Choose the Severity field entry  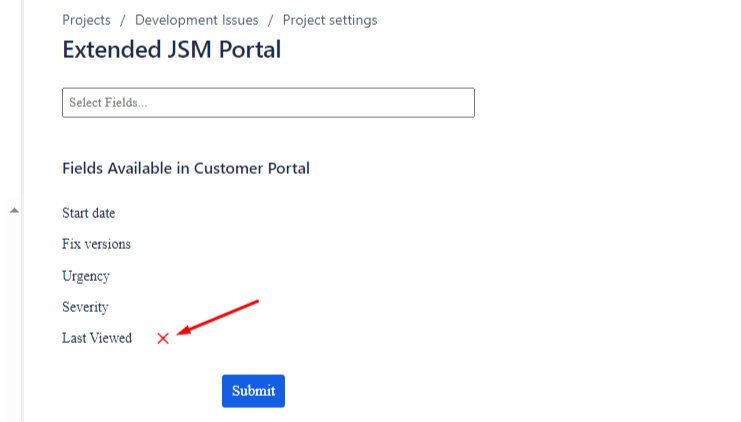pos(85,307)
